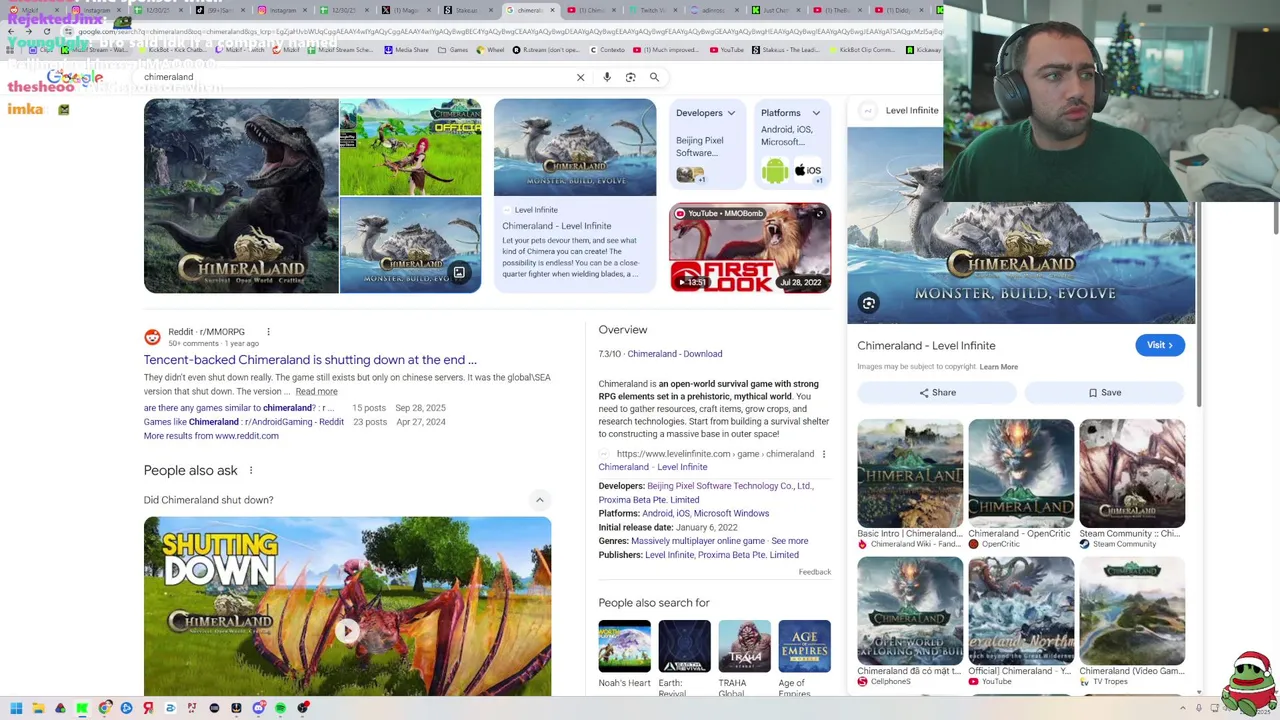Open levelinfinite.com result options menu
The image size is (1280, 720).
coord(824,454)
